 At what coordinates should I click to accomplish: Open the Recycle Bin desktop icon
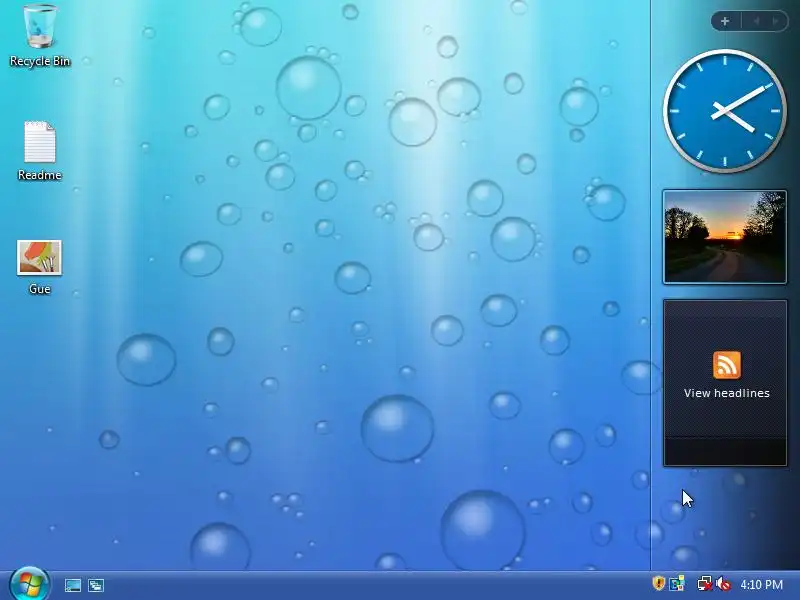tap(40, 36)
